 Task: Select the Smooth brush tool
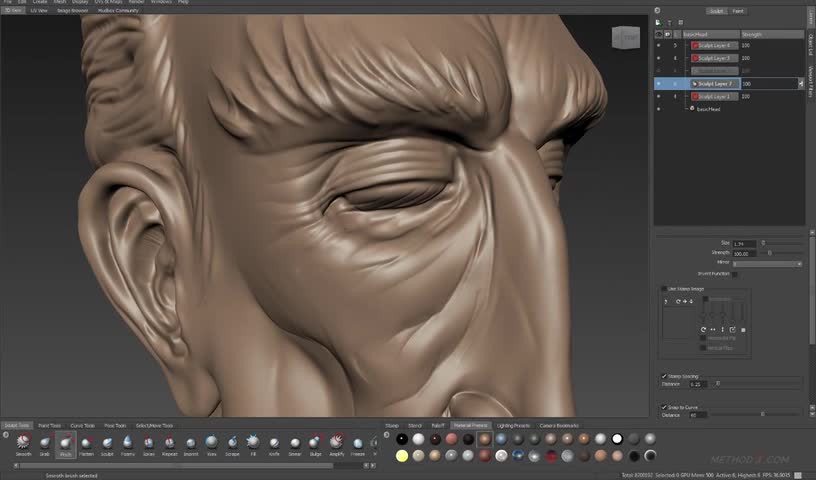pos(22,442)
